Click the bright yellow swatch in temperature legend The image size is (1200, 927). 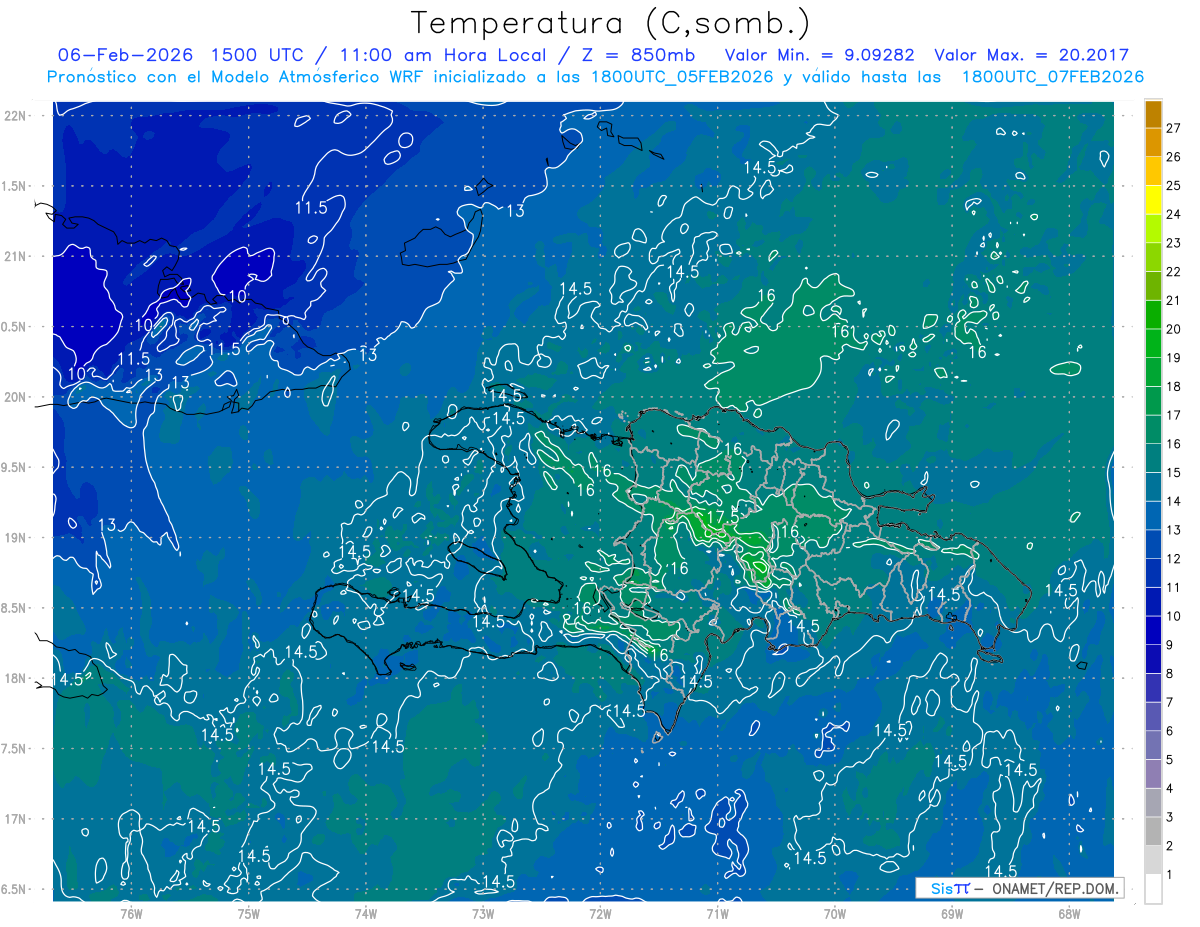pos(1153,201)
